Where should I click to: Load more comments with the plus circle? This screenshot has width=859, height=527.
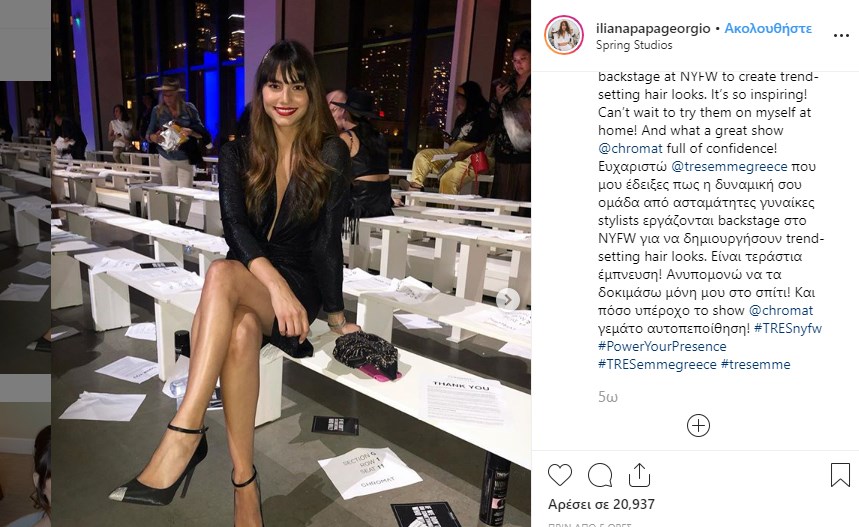[698, 426]
